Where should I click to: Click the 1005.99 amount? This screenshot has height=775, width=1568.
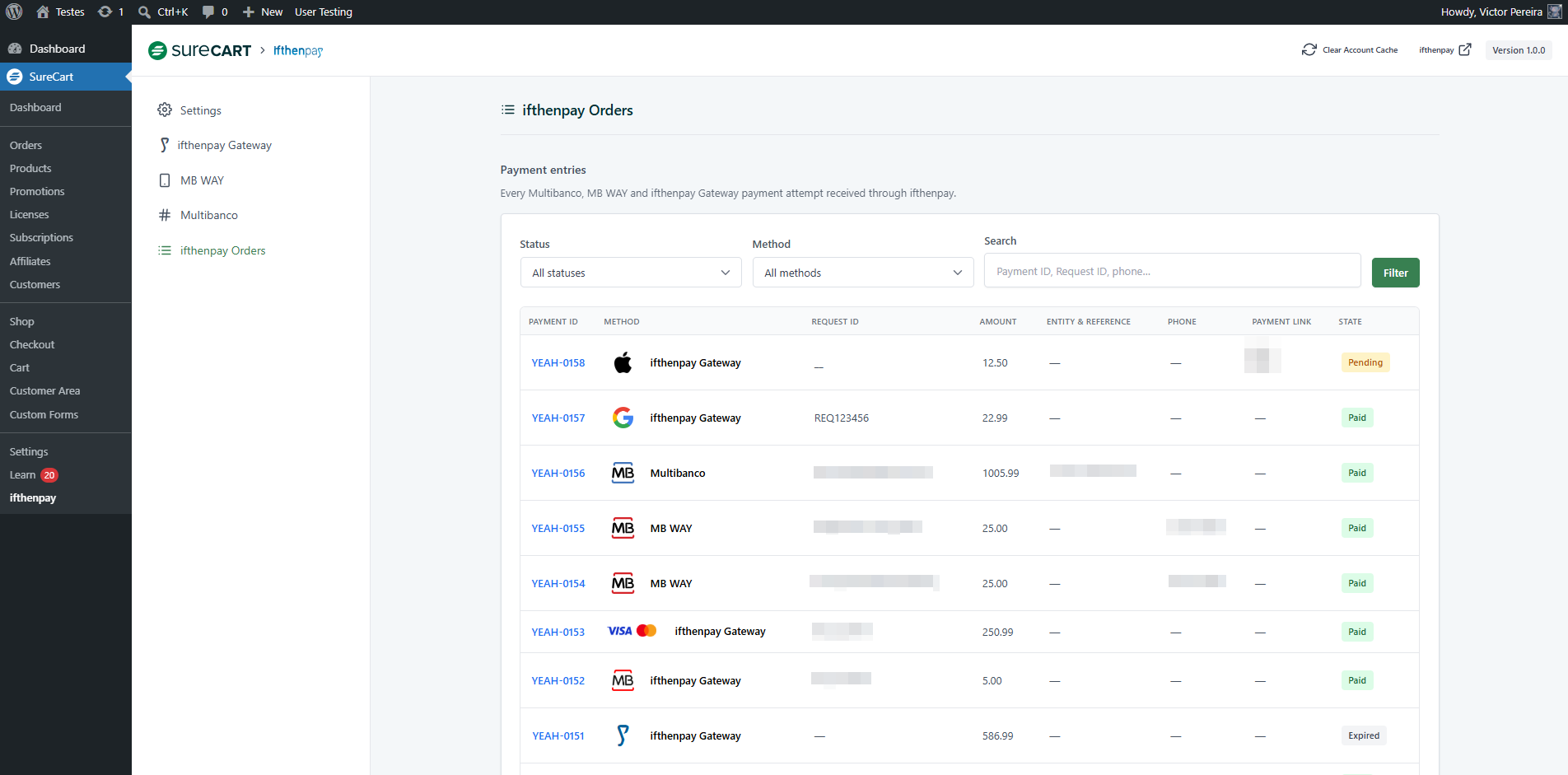tap(1001, 473)
